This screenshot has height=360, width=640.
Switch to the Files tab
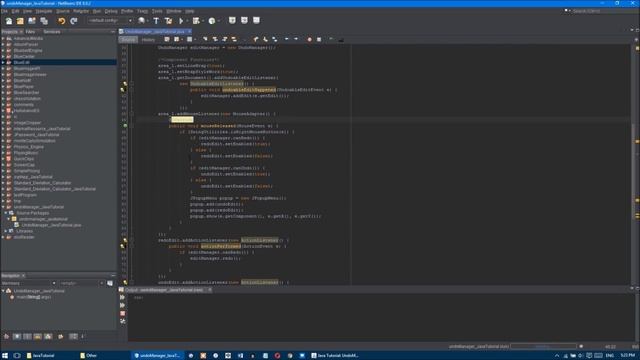30,31
